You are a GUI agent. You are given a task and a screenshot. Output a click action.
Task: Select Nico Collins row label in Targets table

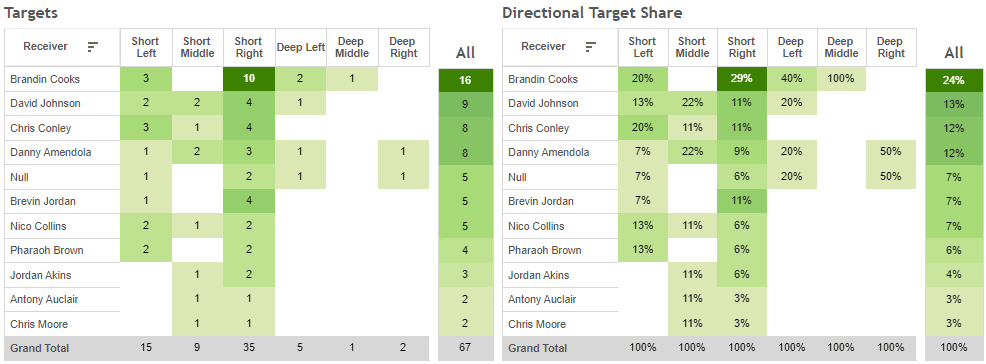[x=38, y=226]
